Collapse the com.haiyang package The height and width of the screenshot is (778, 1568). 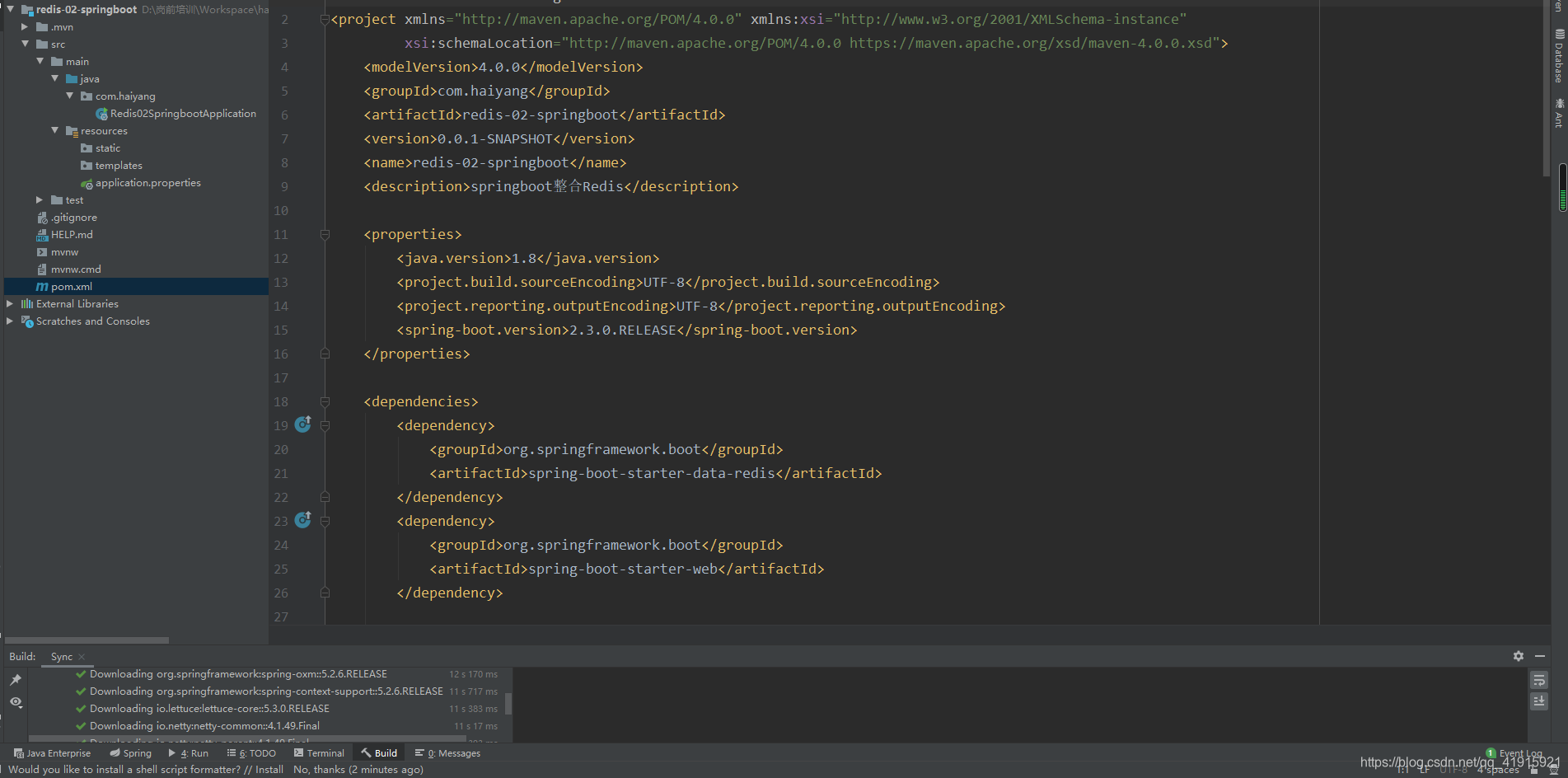click(69, 96)
